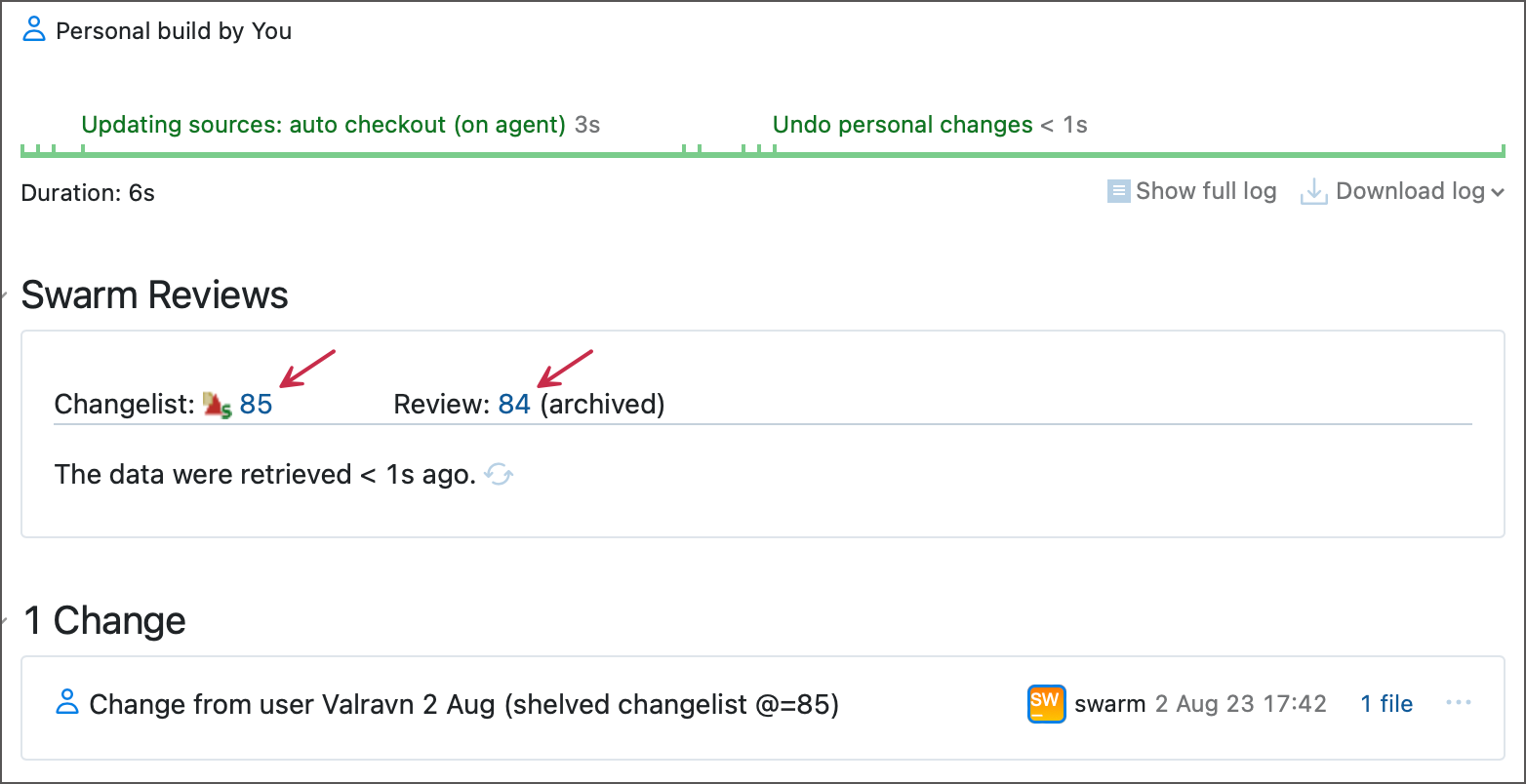Collapse the Swarm Reviews section

5,294
